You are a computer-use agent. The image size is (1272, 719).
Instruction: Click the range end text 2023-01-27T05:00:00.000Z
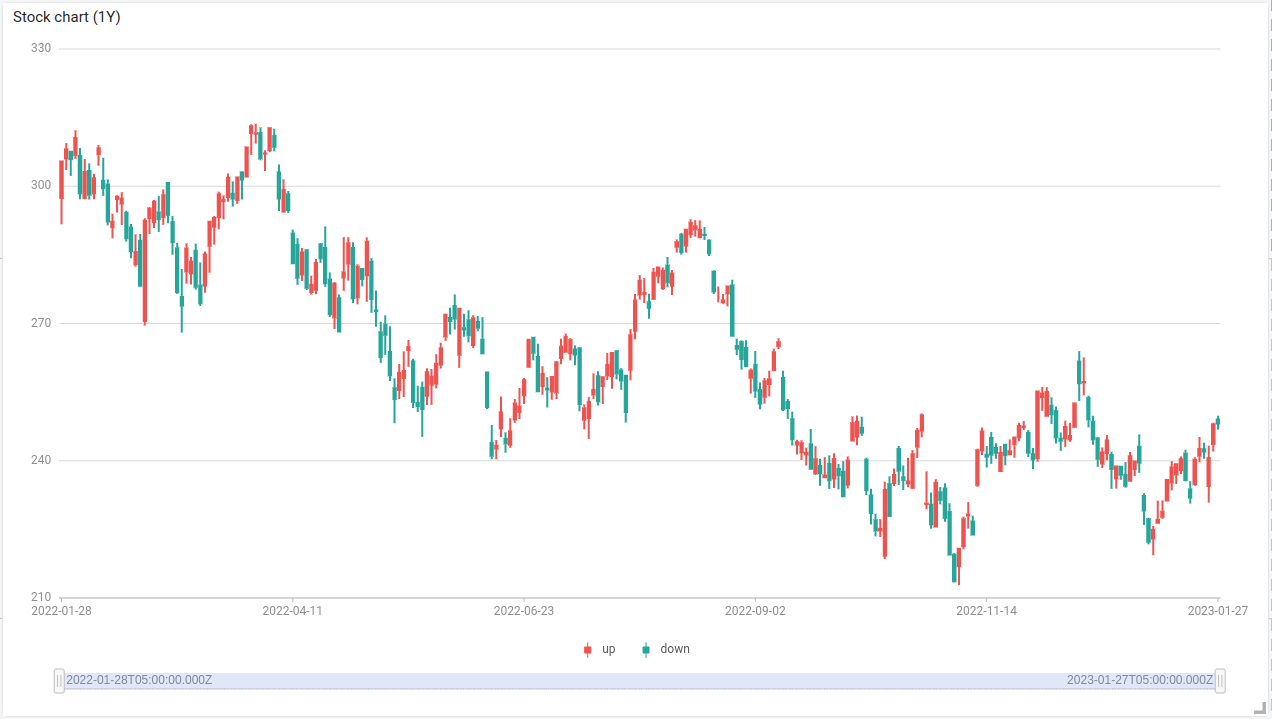pos(1140,680)
